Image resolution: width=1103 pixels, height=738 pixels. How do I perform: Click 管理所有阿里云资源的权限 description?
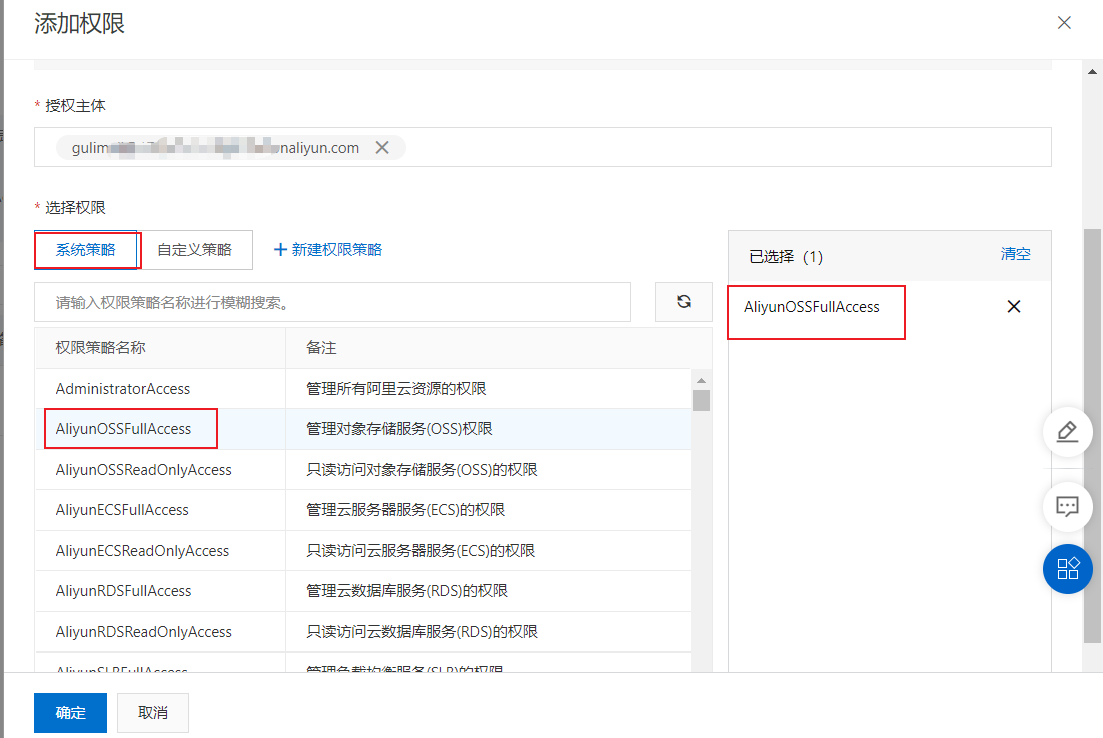pyautogui.click(x=396, y=389)
